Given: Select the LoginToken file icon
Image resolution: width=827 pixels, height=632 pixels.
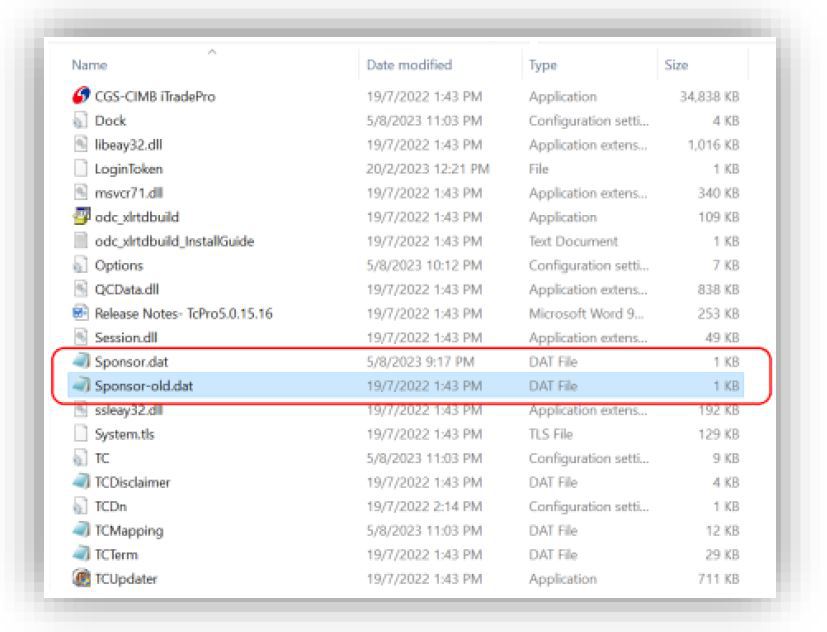Looking at the screenshot, I should (81, 169).
